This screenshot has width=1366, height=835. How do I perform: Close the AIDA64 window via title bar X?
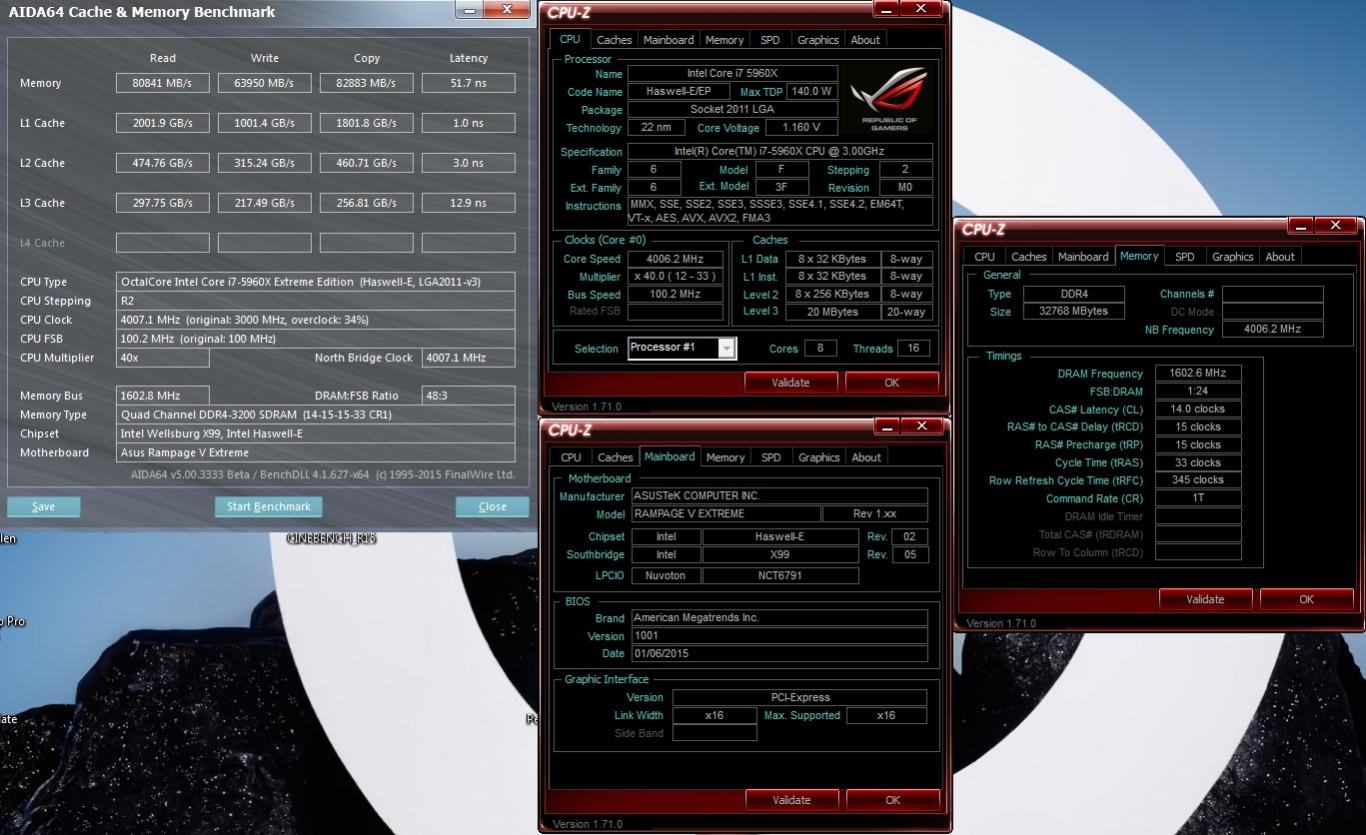(x=507, y=9)
